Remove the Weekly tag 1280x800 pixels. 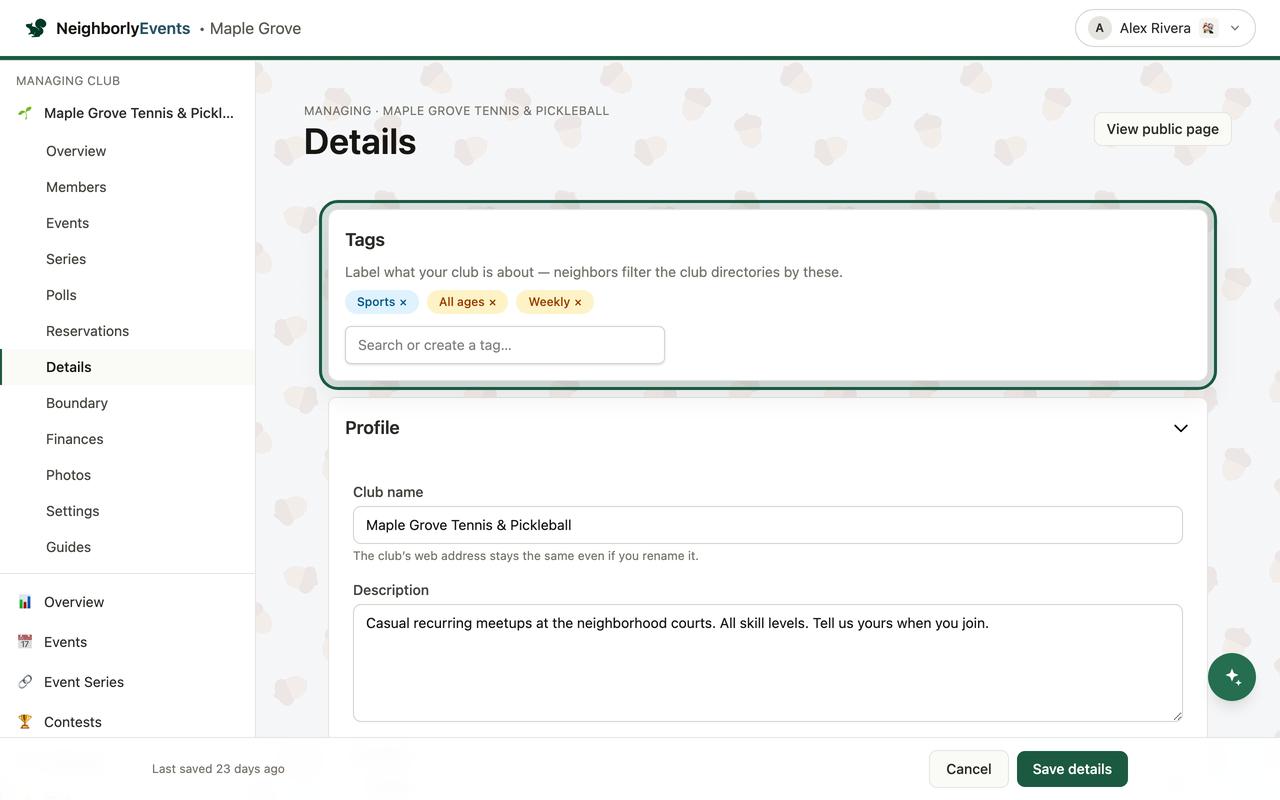click(x=578, y=302)
